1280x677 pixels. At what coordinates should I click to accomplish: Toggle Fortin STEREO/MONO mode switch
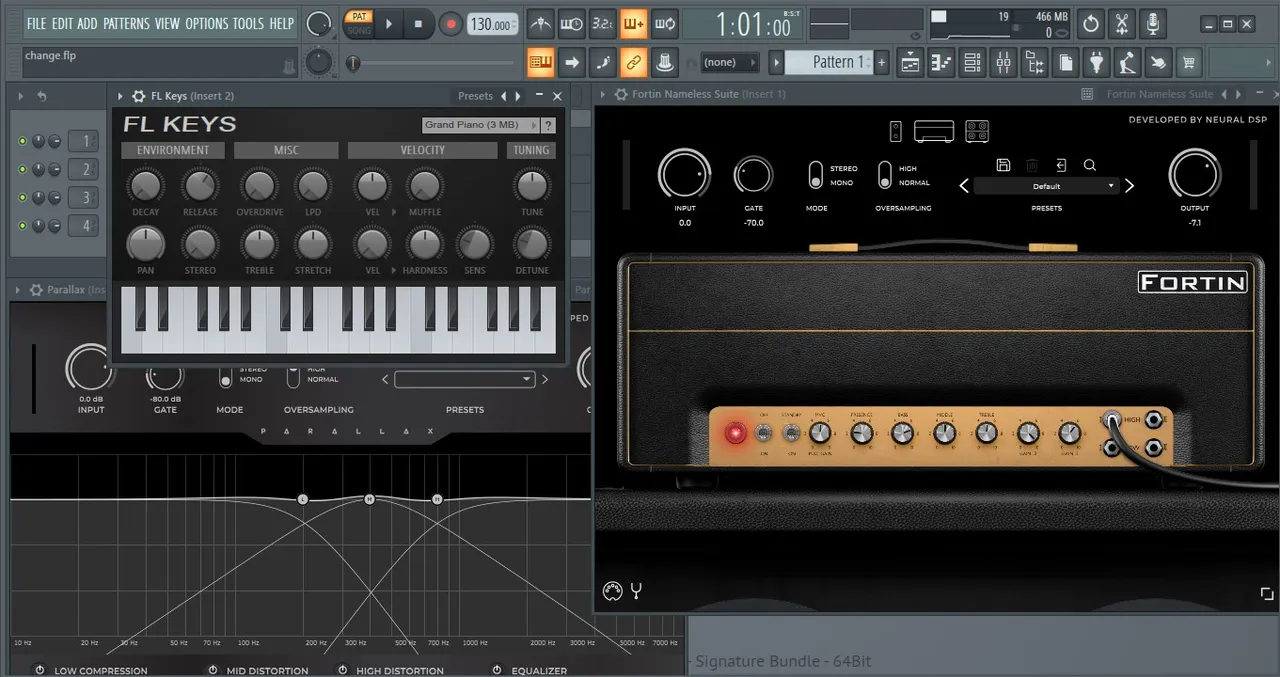point(816,175)
